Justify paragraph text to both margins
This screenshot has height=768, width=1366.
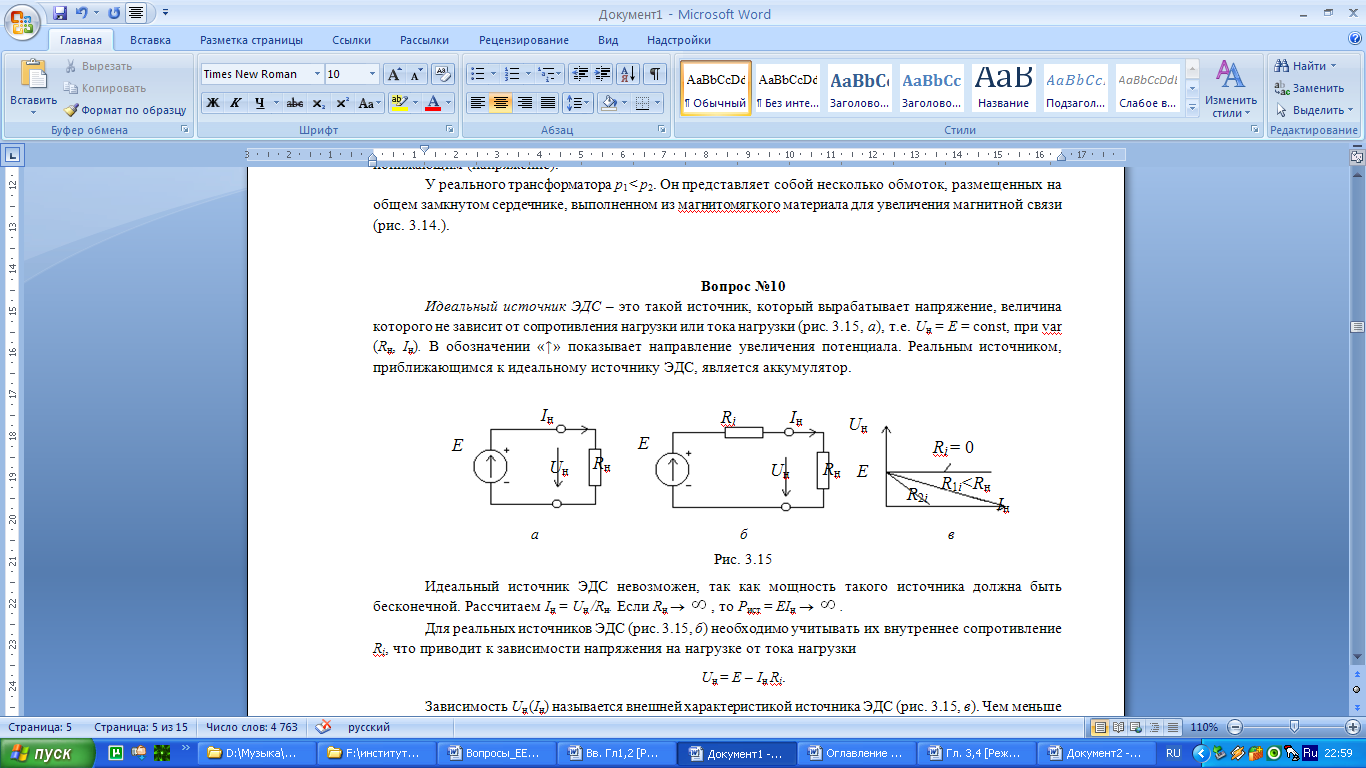548,103
